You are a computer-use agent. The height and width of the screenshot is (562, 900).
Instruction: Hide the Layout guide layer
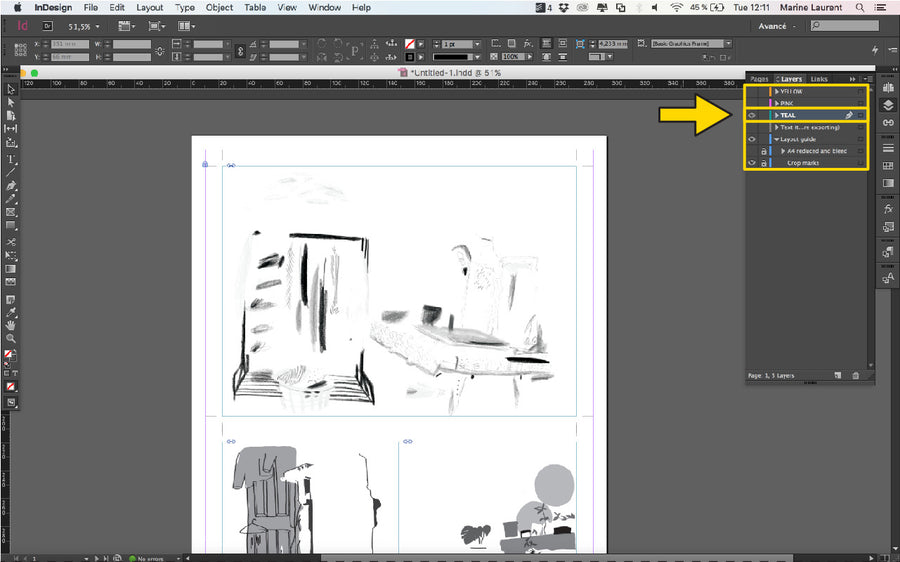[x=751, y=139]
